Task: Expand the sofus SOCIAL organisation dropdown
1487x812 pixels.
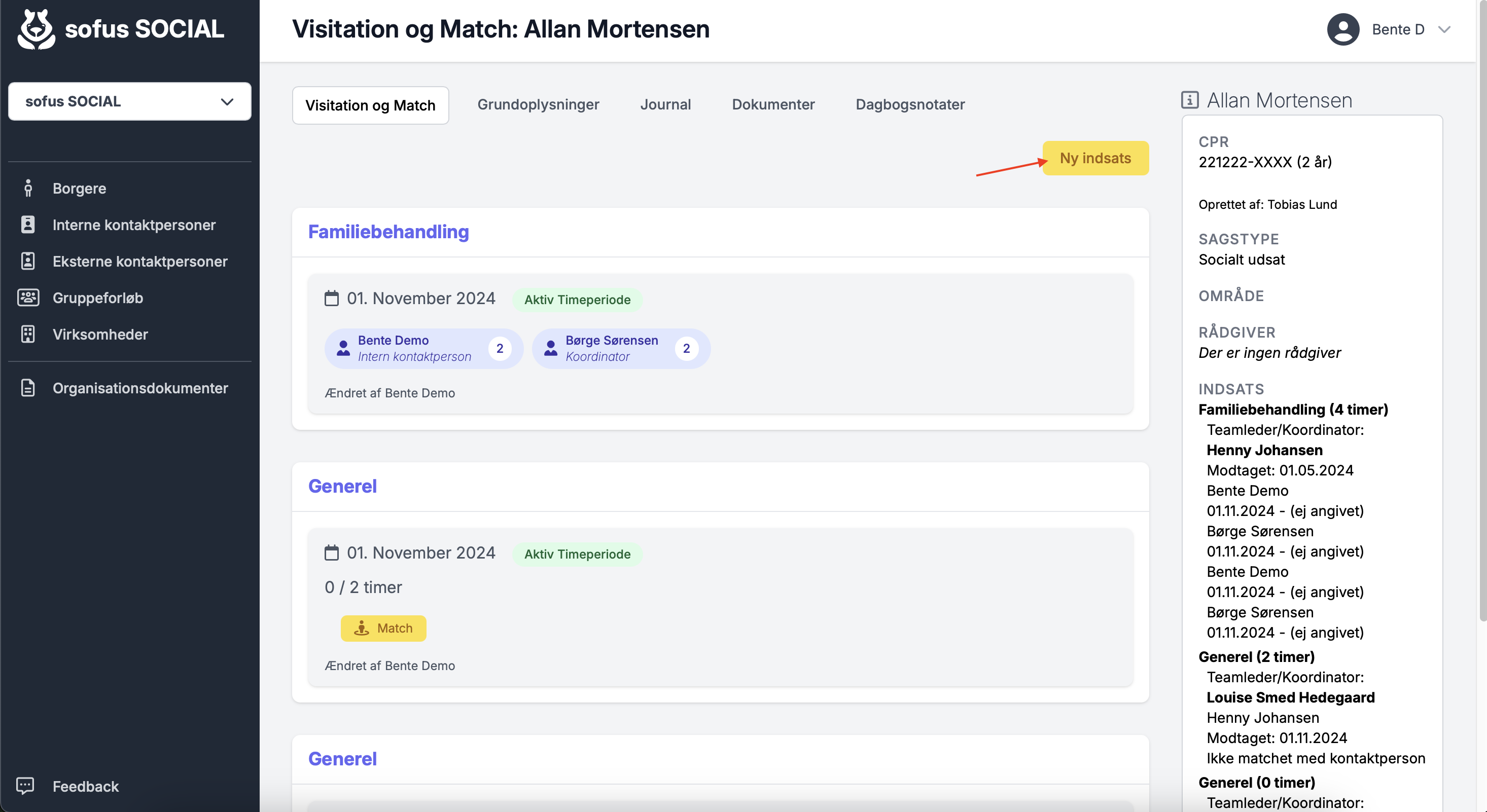Action: click(130, 101)
